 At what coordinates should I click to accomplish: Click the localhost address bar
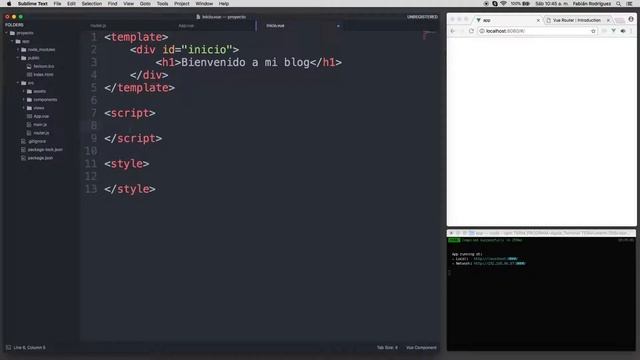click(x=537, y=31)
